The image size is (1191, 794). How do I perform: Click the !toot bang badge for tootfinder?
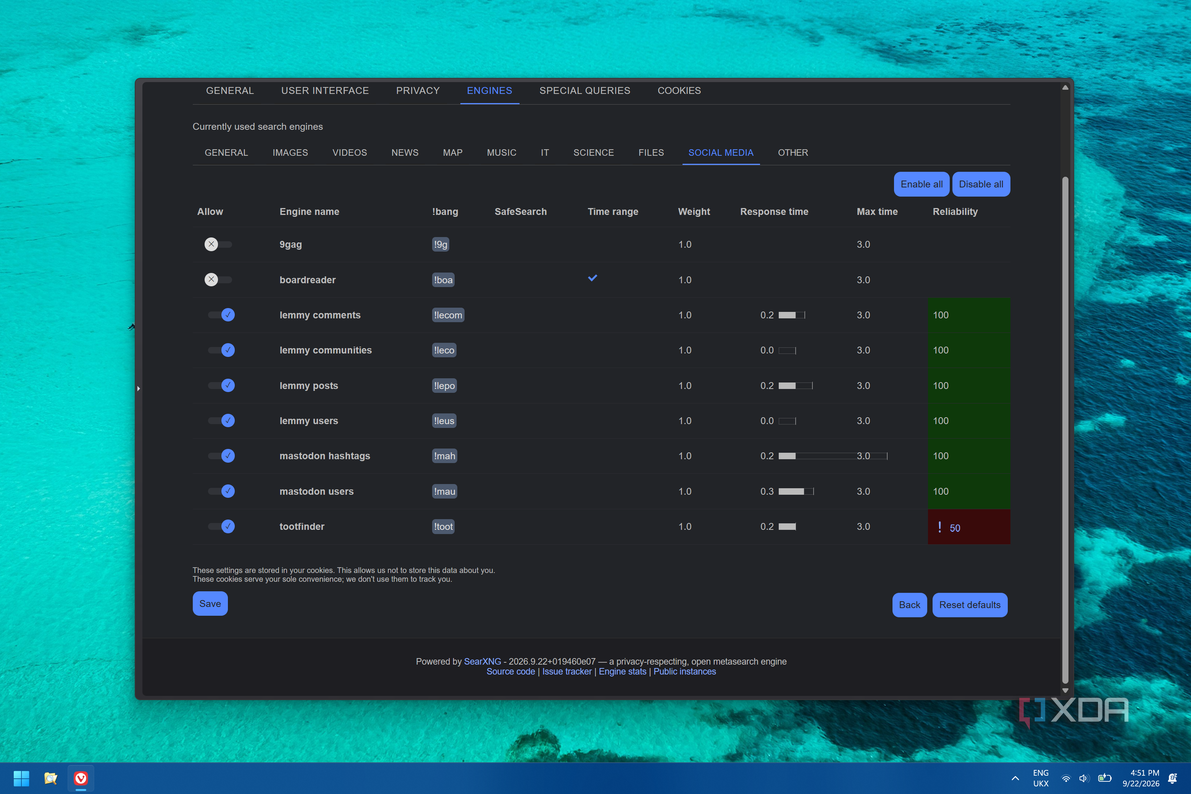[x=444, y=527]
